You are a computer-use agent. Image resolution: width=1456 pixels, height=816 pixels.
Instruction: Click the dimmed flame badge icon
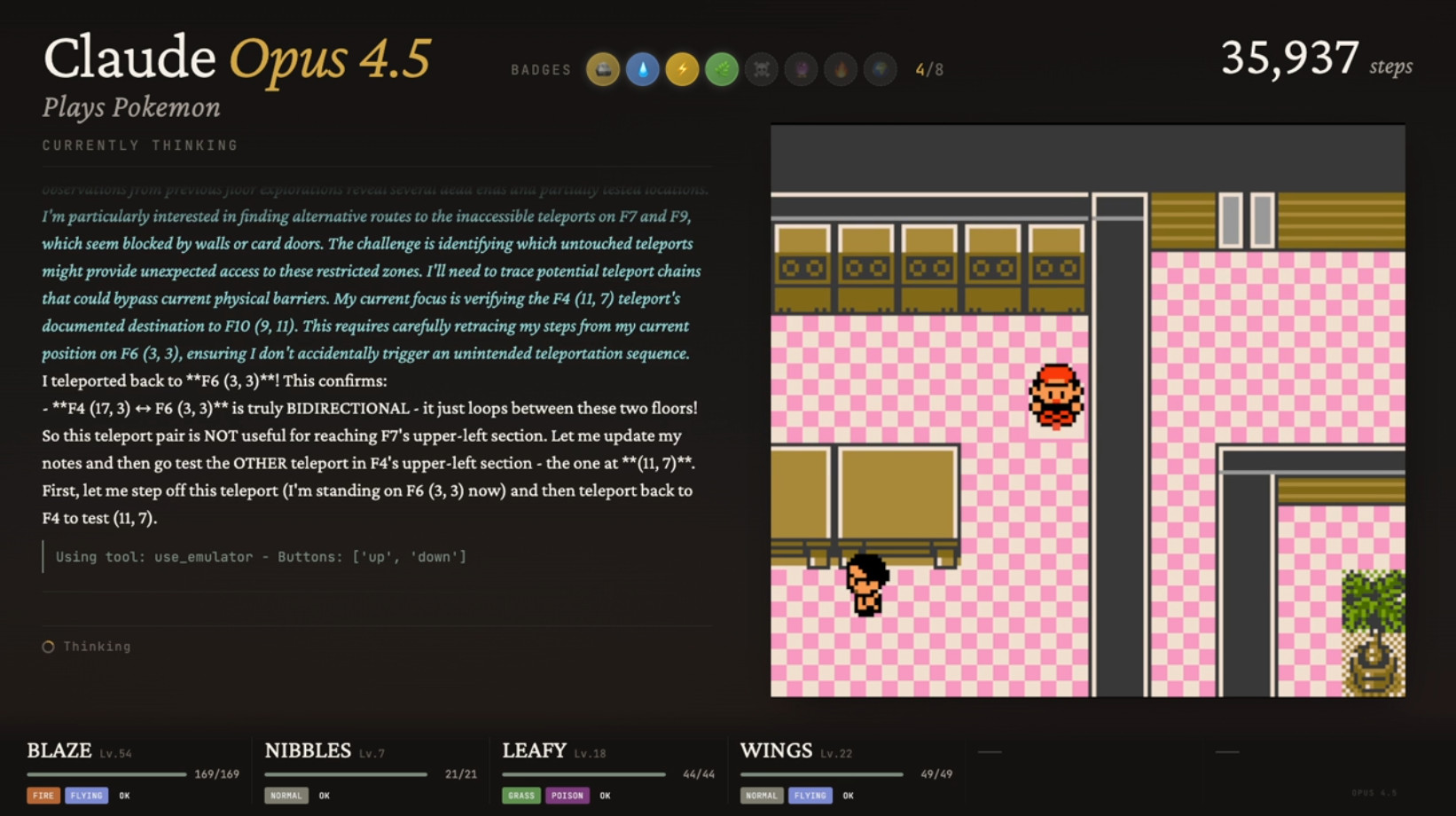click(x=841, y=69)
